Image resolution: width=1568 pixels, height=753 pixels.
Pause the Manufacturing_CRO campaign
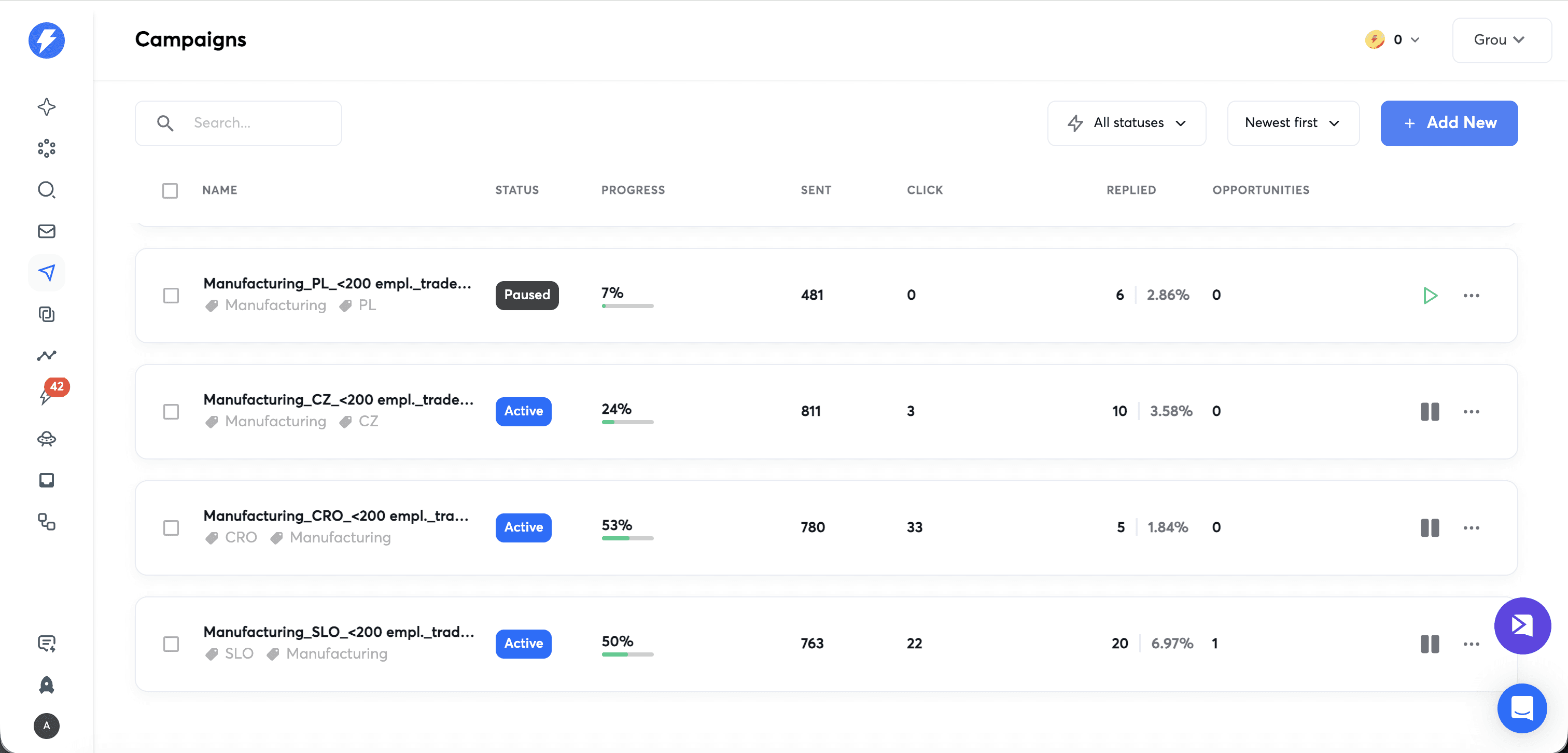click(x=1430, y=528)
